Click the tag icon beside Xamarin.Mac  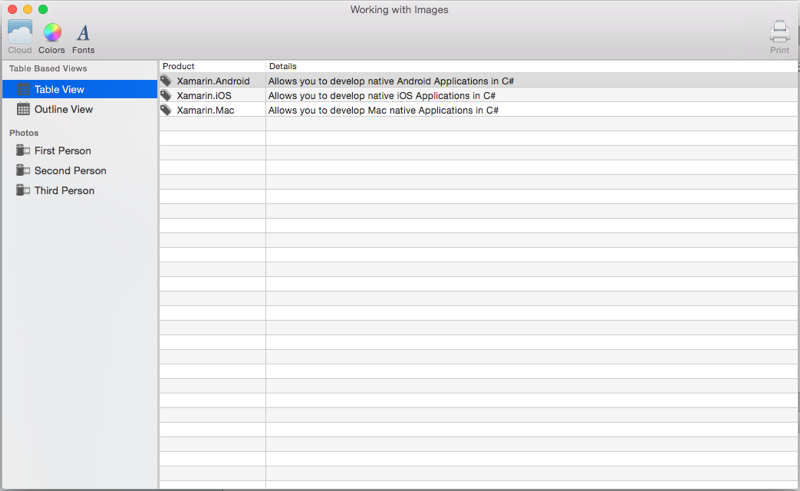tap(166, 110)
